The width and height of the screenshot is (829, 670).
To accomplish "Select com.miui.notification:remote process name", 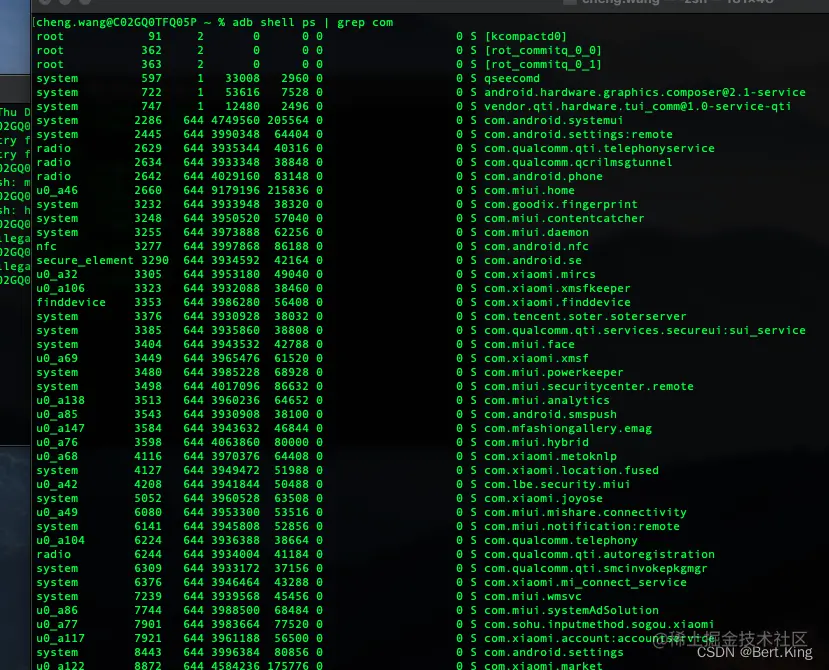I will pos(582,527).
